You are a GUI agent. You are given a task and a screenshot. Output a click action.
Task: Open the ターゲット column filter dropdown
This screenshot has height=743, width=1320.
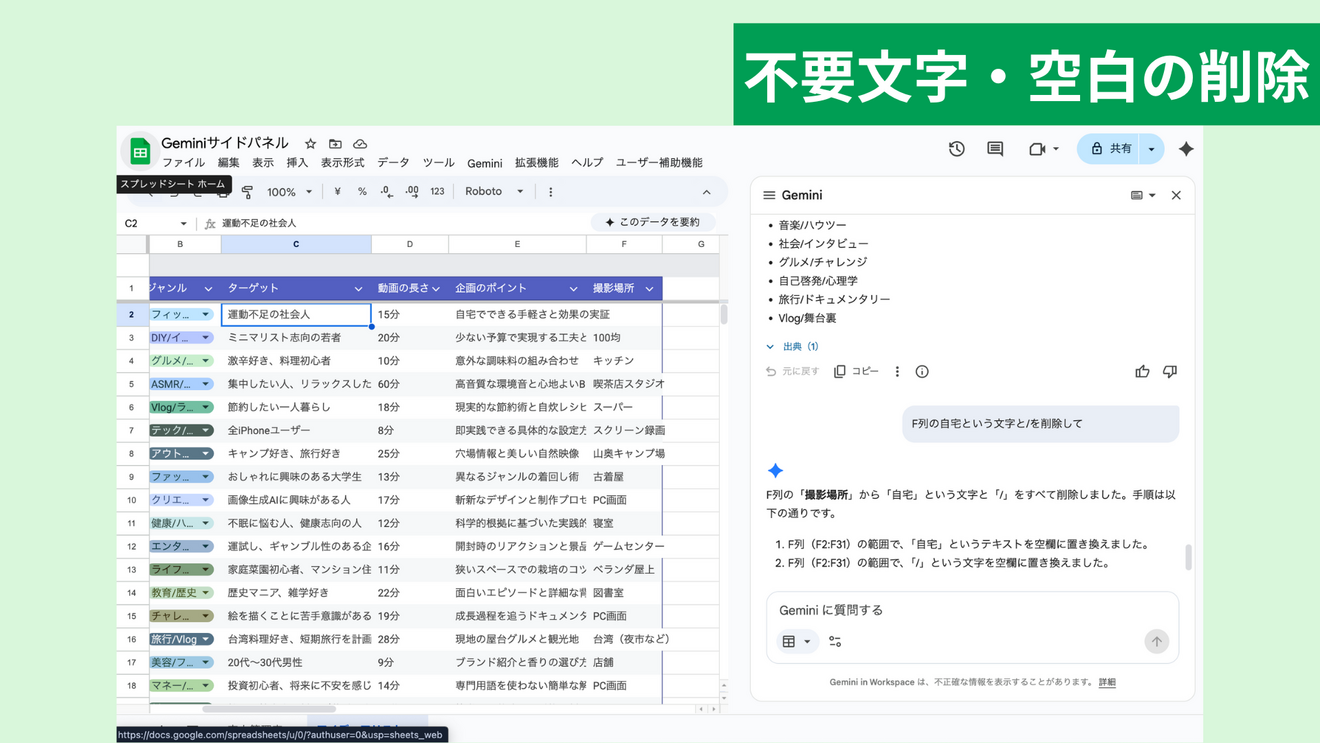point(358,289)
